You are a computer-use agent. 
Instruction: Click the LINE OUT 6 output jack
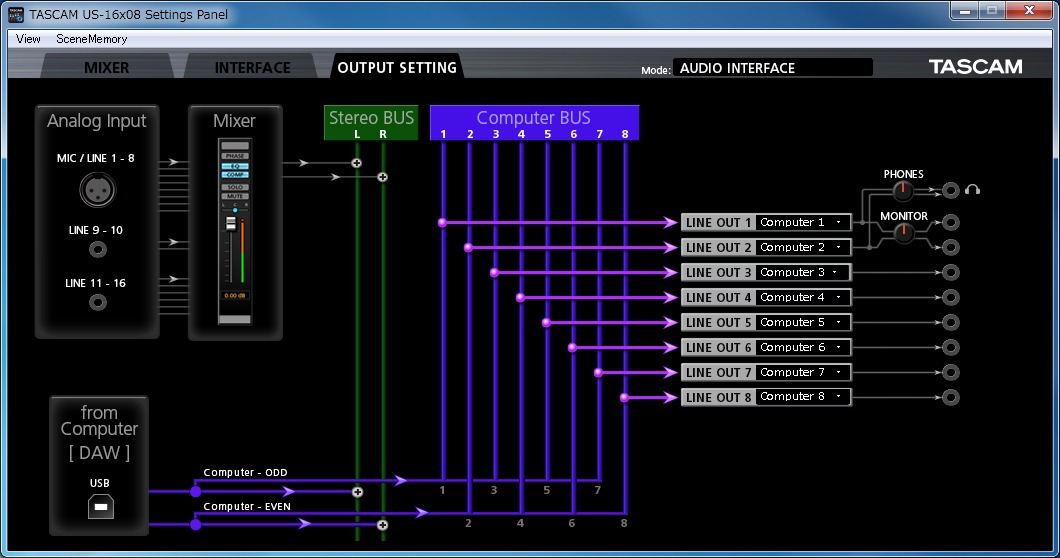point(950,347)
